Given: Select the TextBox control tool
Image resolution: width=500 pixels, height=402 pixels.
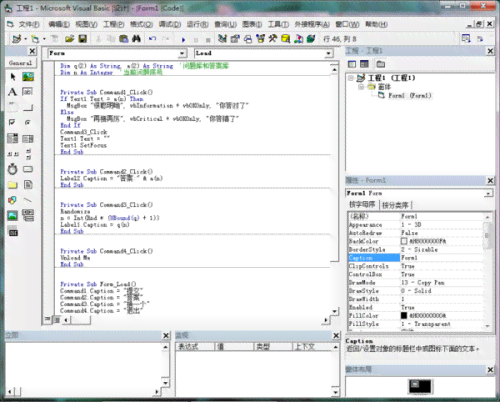Looking at the screenshot, I should (28, 92).
